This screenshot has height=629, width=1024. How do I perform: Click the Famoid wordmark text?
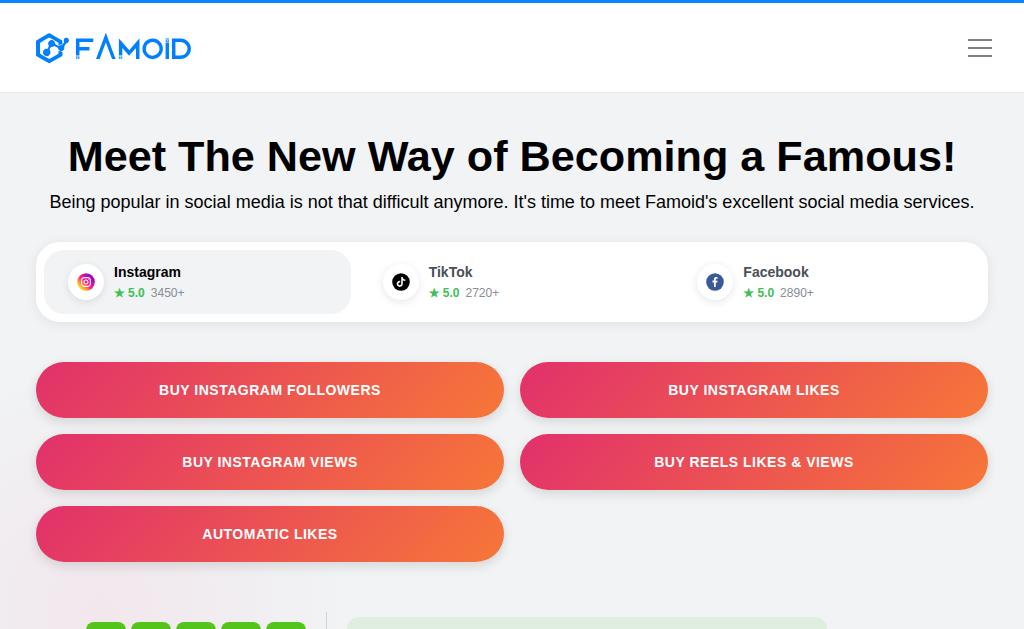tap(133, 48)
